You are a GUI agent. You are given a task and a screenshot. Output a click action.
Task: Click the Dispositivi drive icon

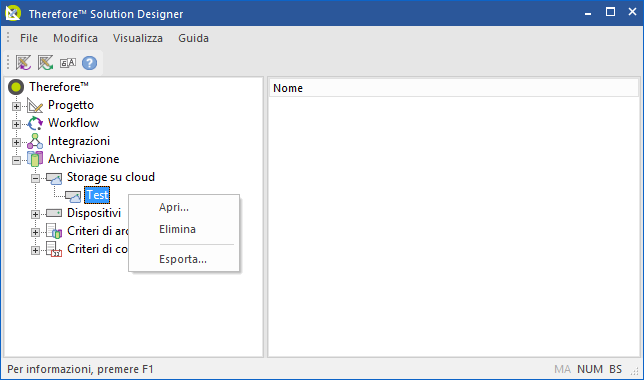54,213
